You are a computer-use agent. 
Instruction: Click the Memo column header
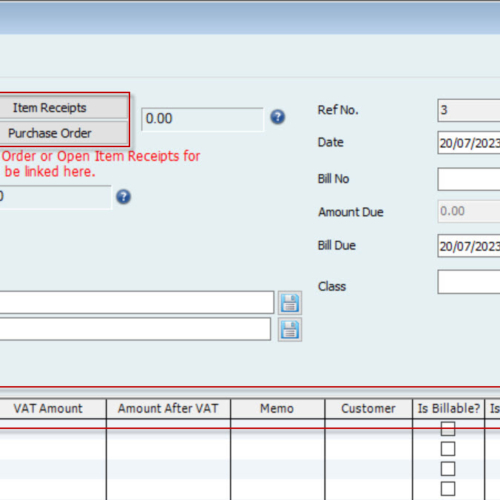tap(277, 409)
